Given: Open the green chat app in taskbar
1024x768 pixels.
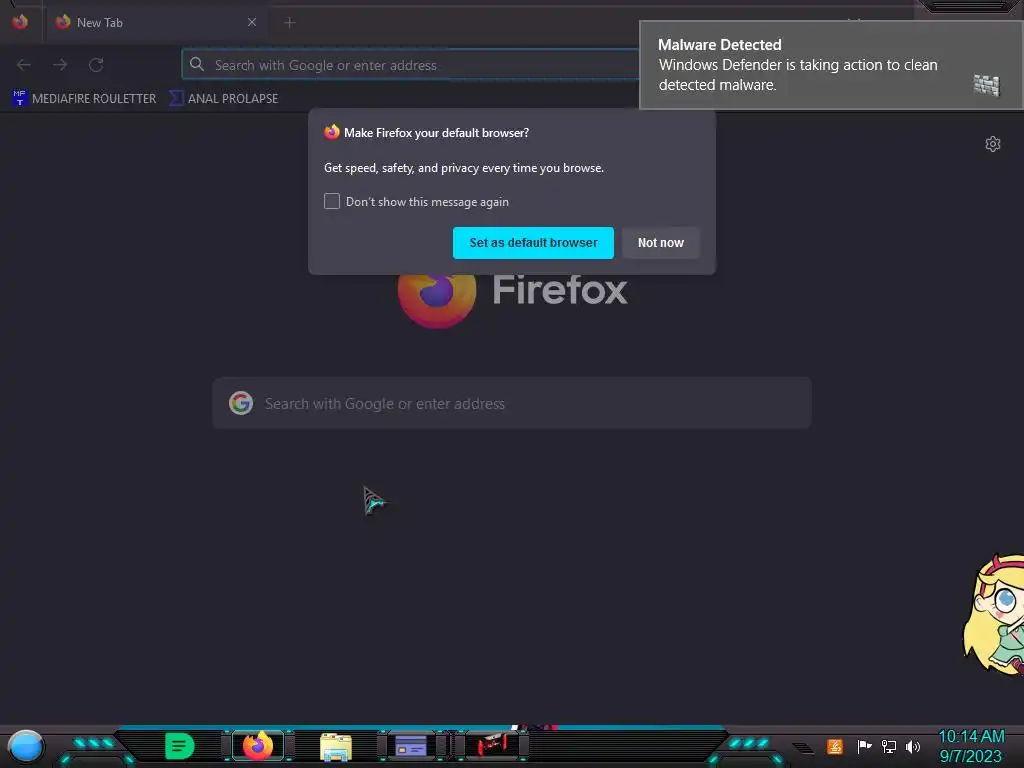Looking at the screenshot, I should click(180, 746).
